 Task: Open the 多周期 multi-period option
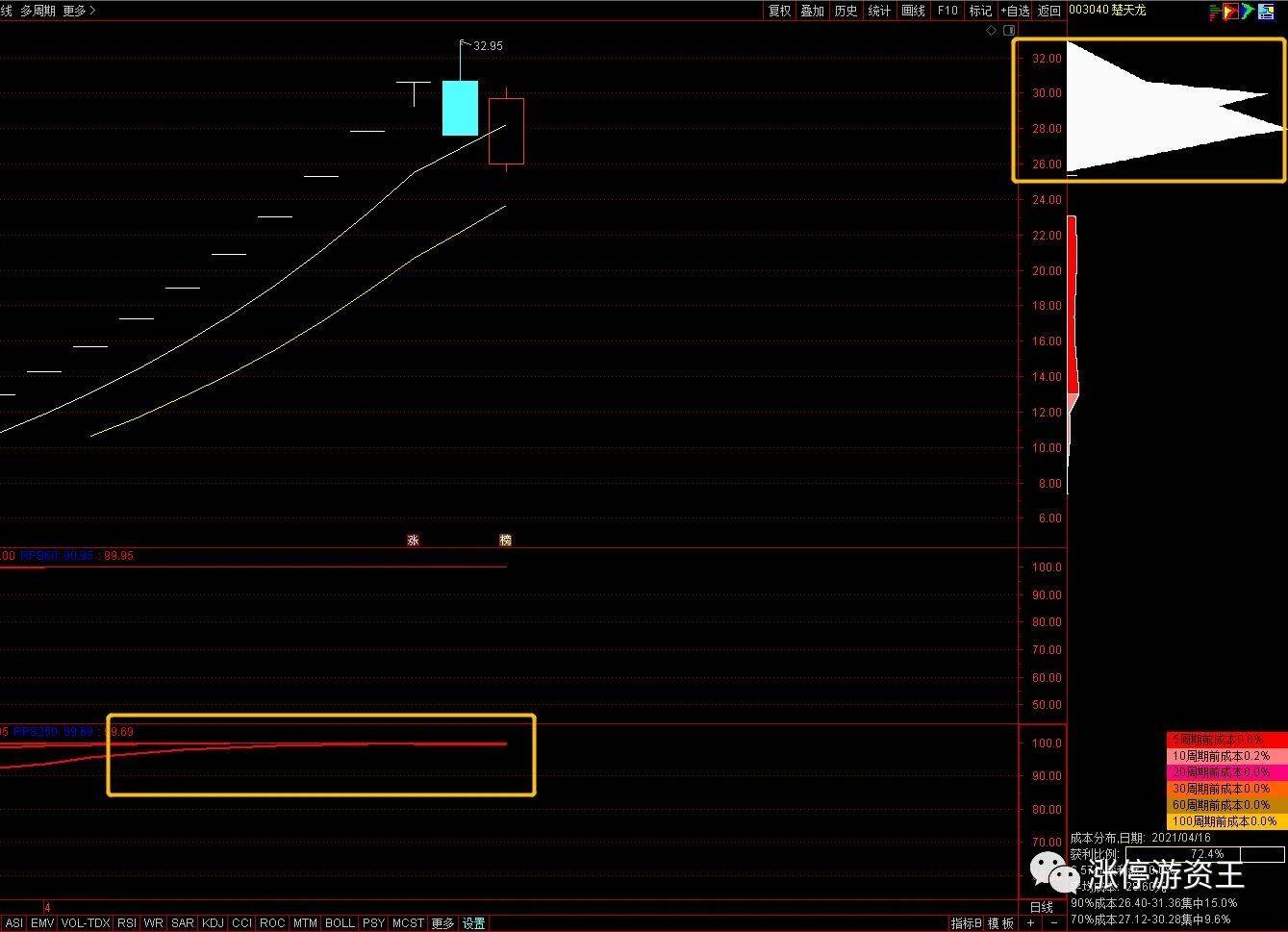coord(38,11)
